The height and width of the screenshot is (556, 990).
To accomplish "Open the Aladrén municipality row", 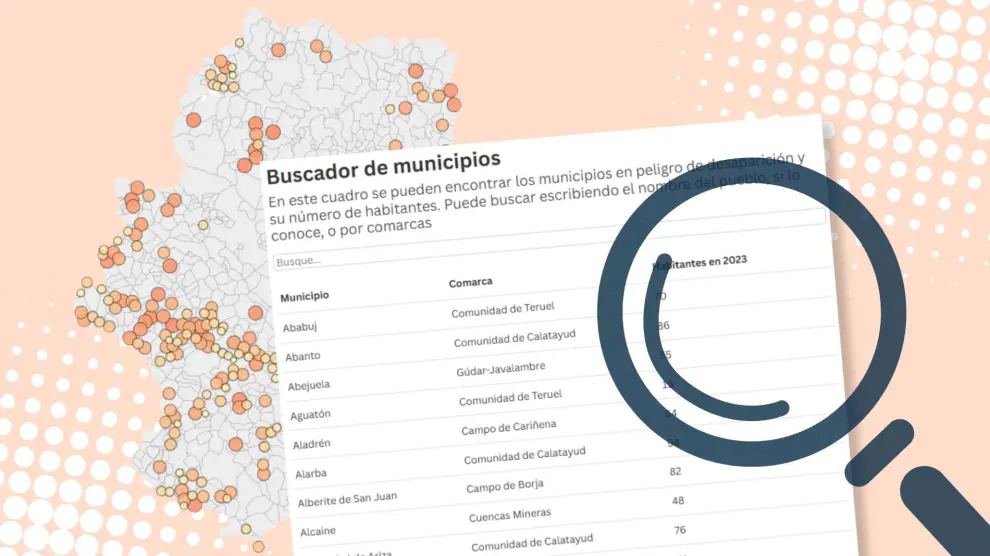I will click(x=312, y=444).
